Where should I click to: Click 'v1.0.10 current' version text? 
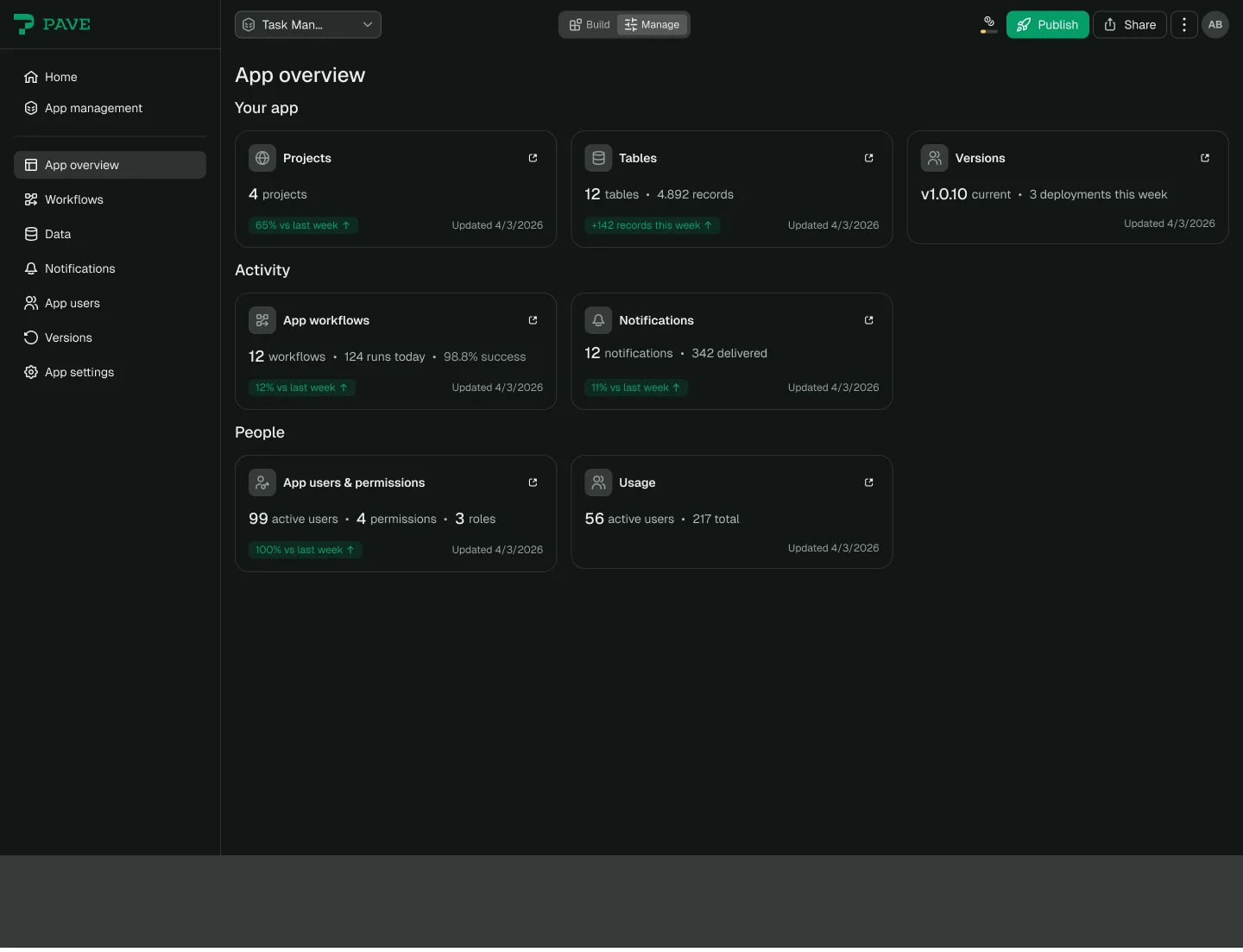pyautogui.click(x=966, y=194)
